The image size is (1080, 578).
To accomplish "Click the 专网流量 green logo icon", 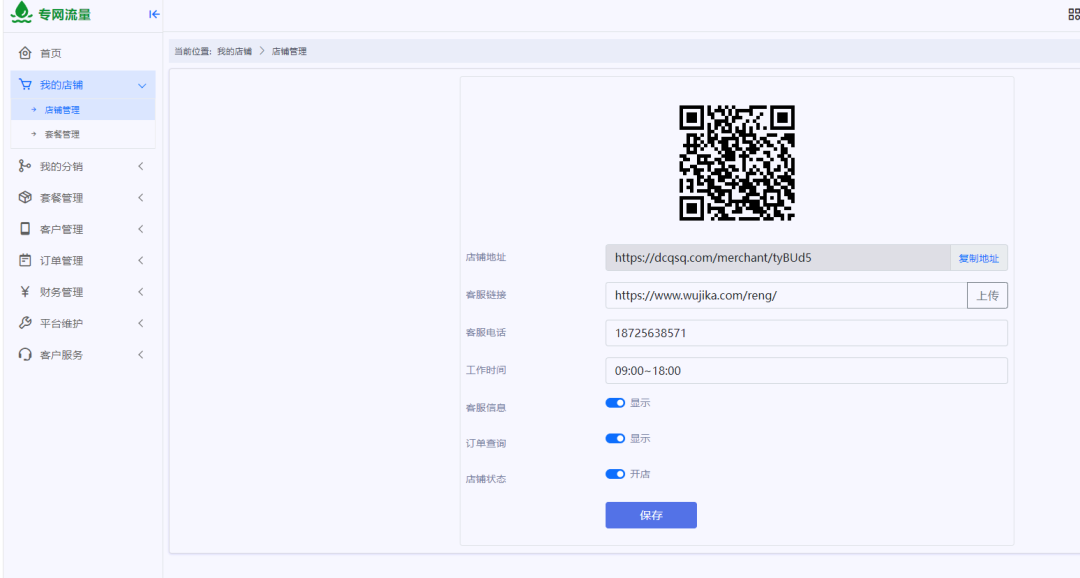I will tap(21, 12).
